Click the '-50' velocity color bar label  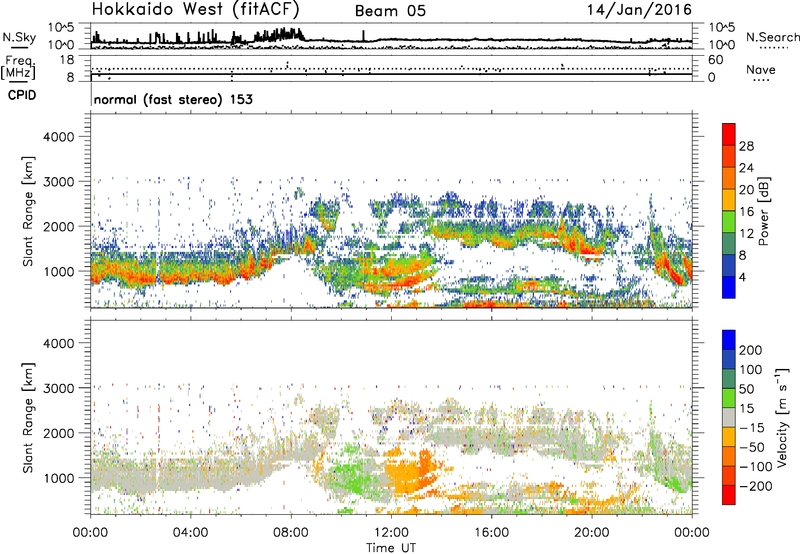[752, 447]
